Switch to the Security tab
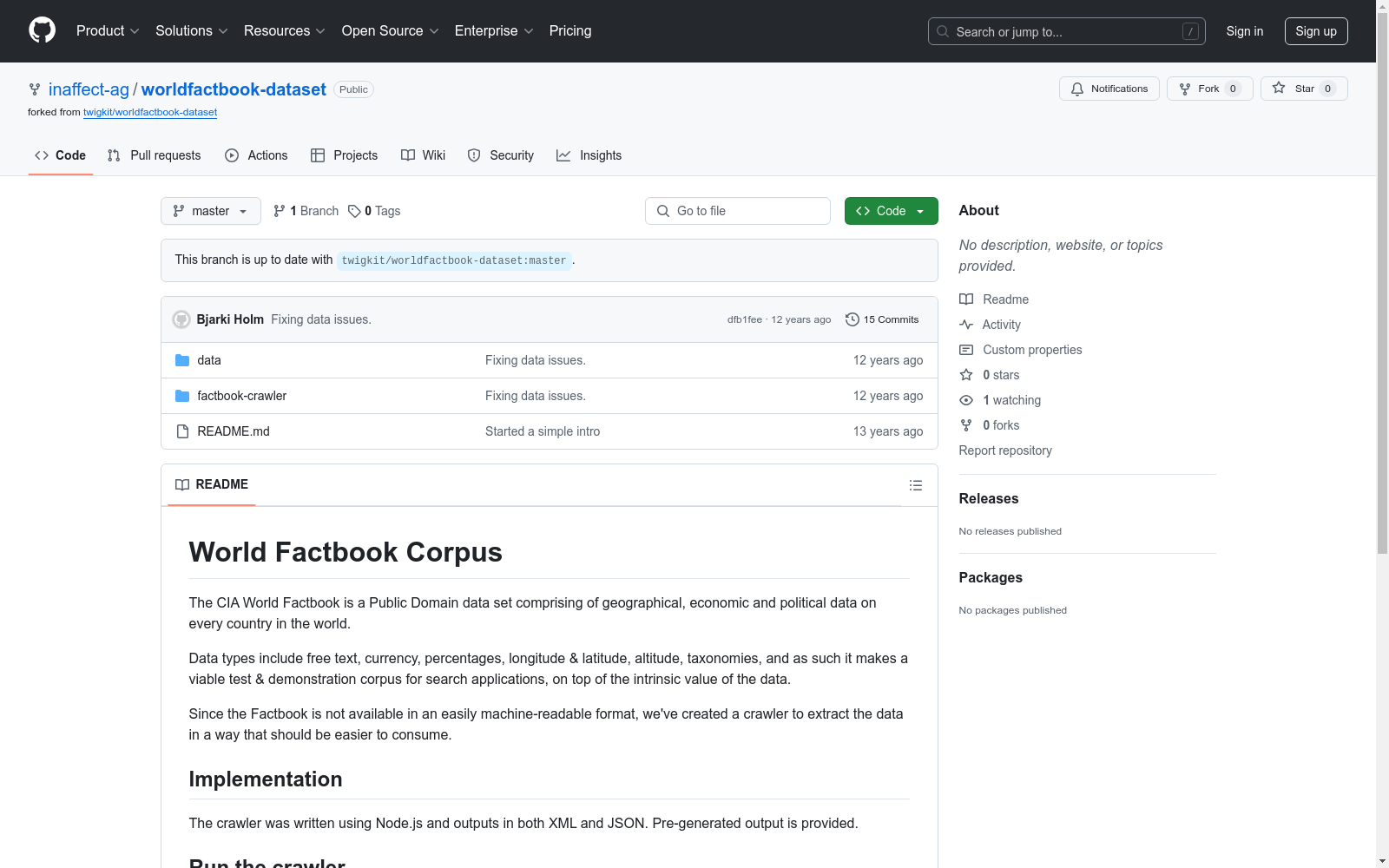Viewport: 1389px width, 868px height. coord(501,155)
